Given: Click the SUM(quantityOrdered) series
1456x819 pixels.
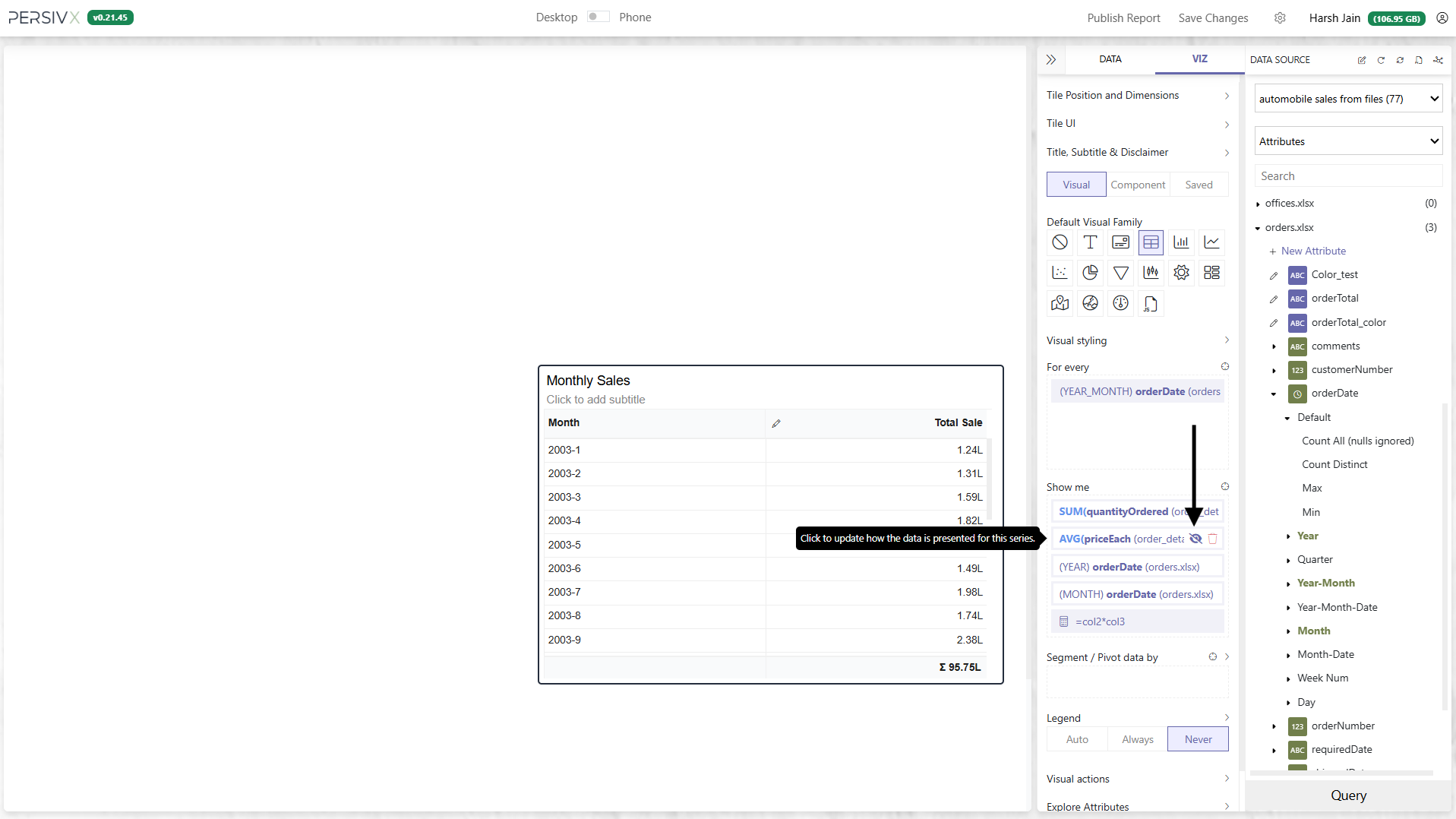Looking at the screenshot, I should (x=1137, y=511).
